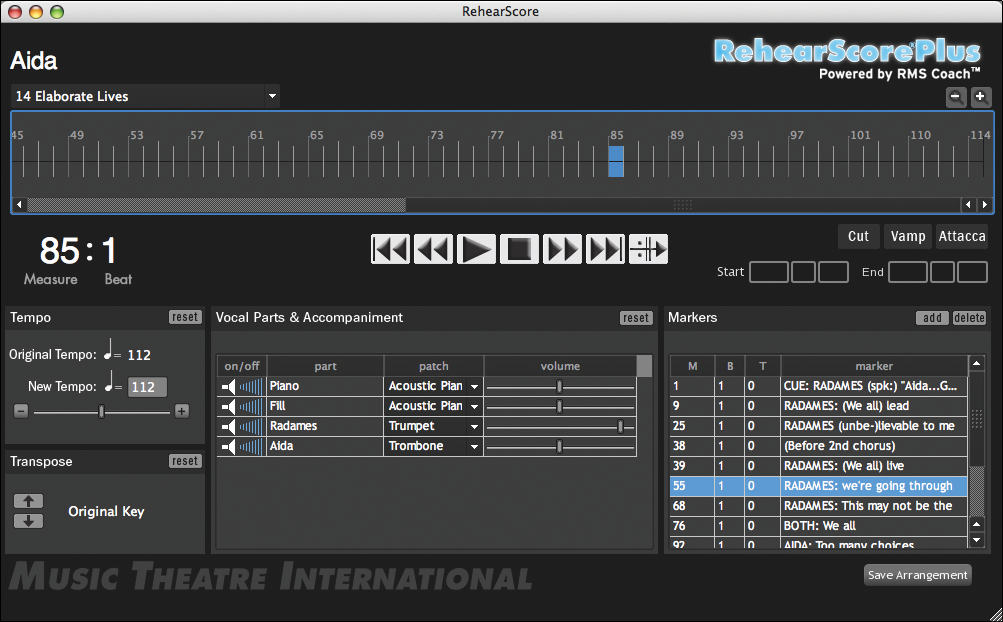Screen dimensions: 1003x622
Task: Click the timeline scrollbar rightmost arrow
Action: [984, 205]
